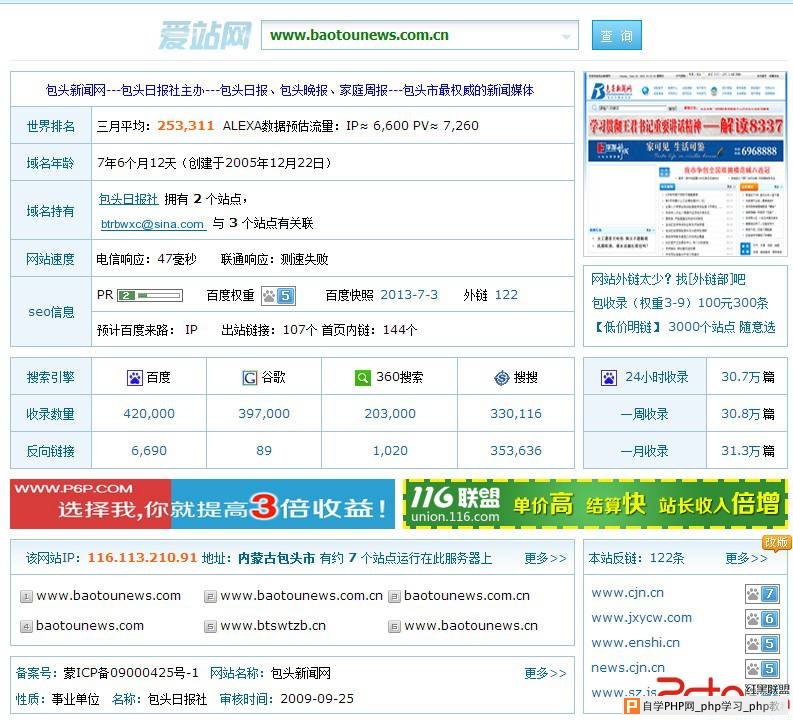Click the Baidu paw icon in search engines row
The image size is (793, 720).
point(135,378)
